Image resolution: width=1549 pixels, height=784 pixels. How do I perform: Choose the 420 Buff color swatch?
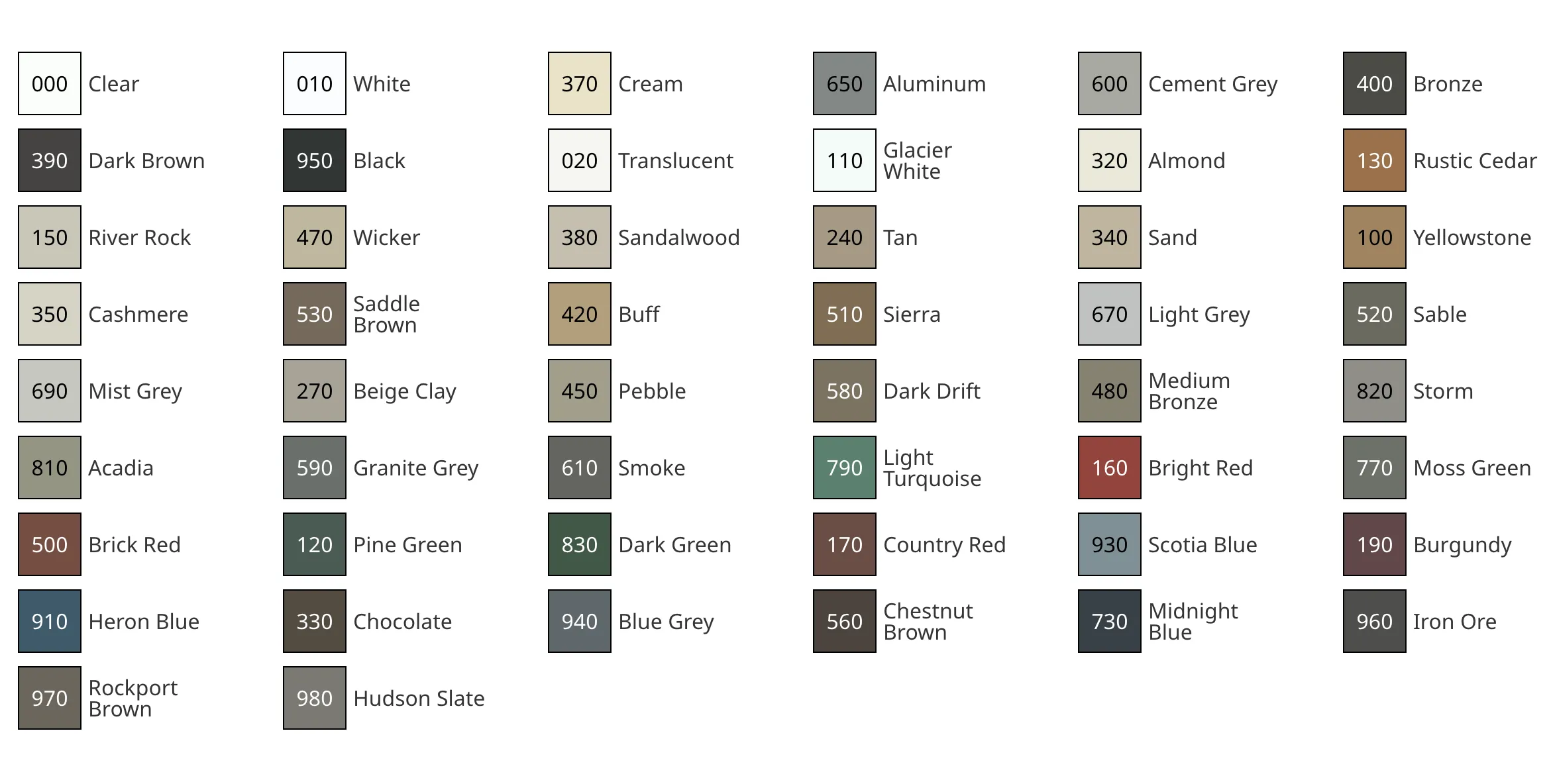580,314
